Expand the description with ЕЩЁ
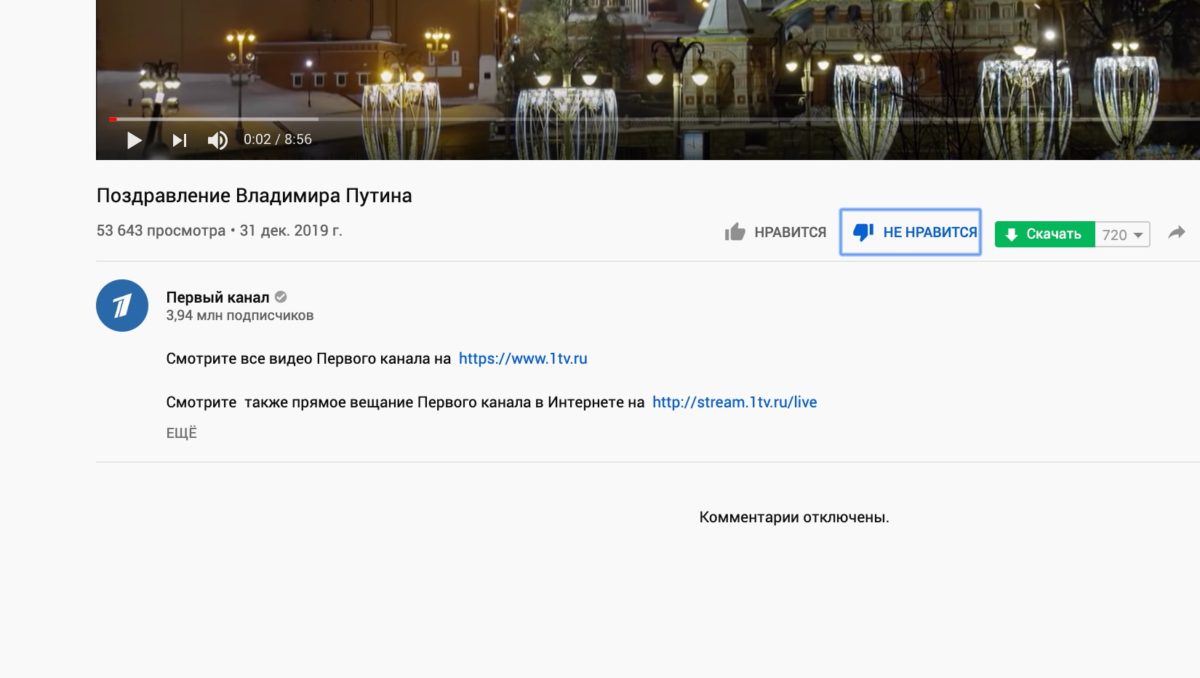 tap(181, 433)
